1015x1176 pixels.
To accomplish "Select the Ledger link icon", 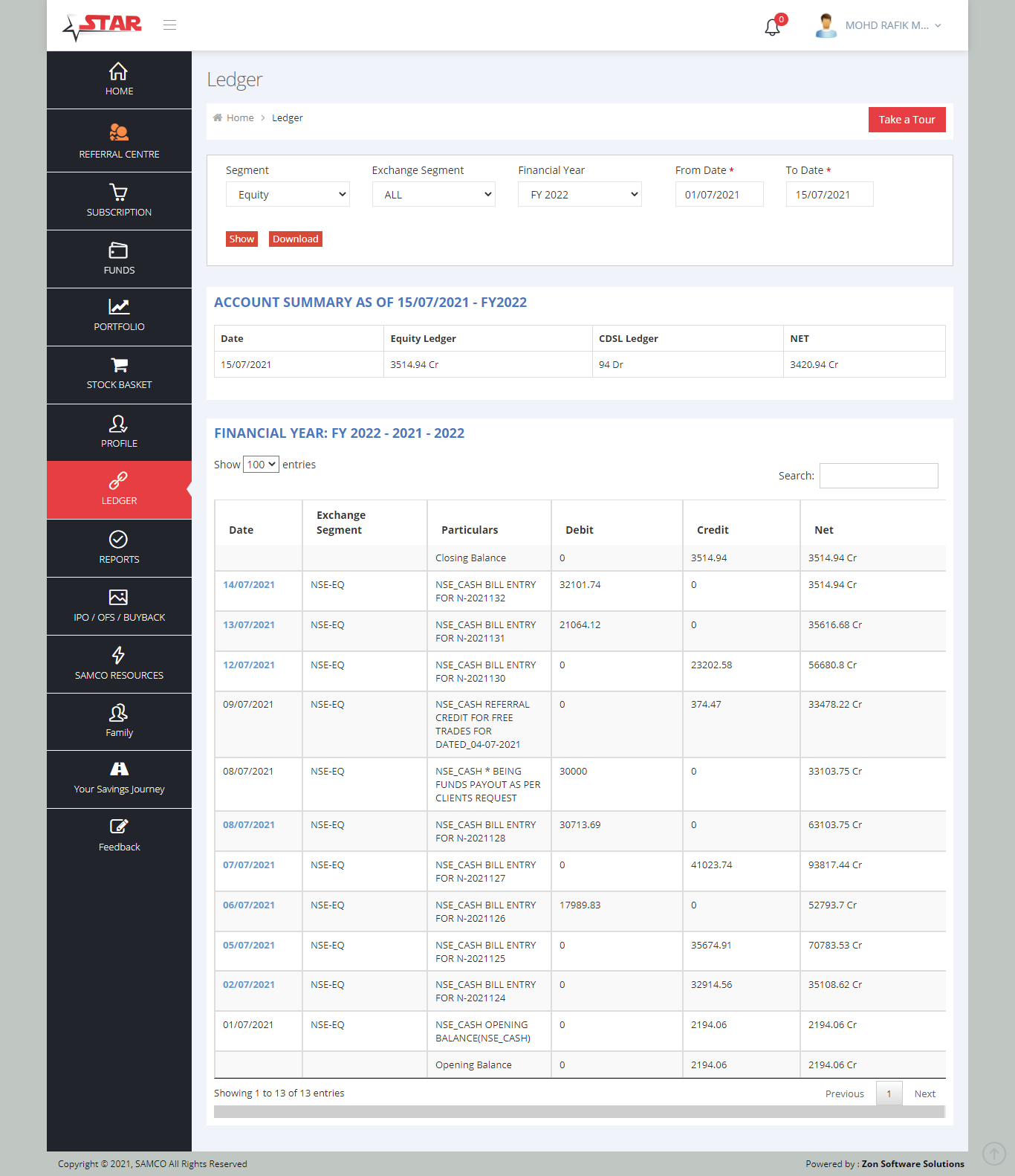I will (119, 480).
